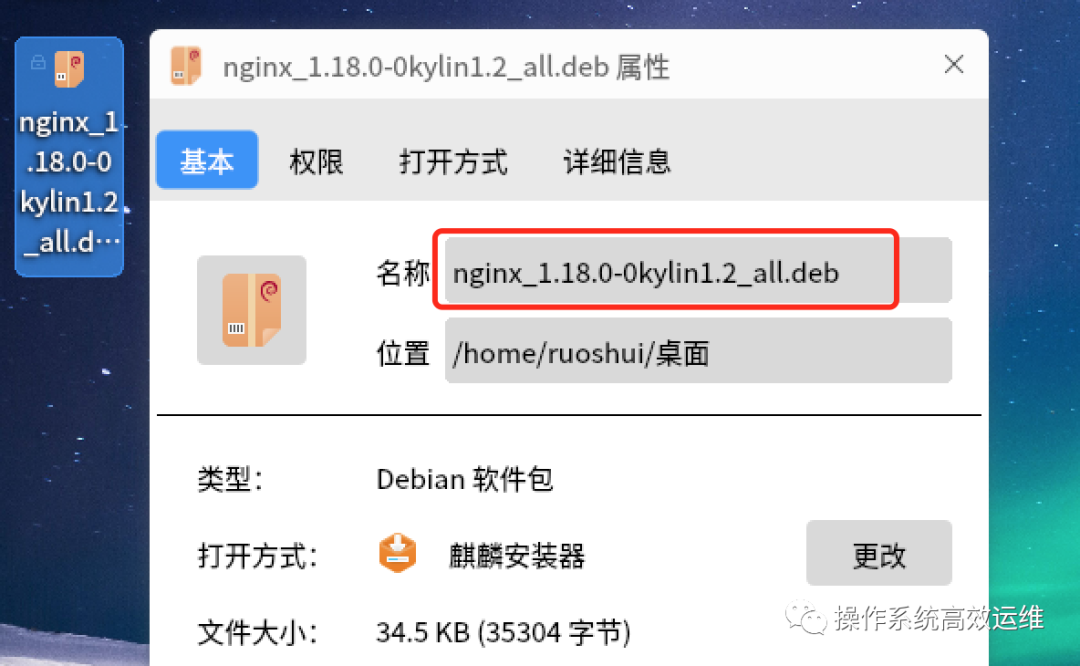Click the Debian 软件包 type value
Image resolution: width=1080 pixels, height=666 pixels.
465,479
